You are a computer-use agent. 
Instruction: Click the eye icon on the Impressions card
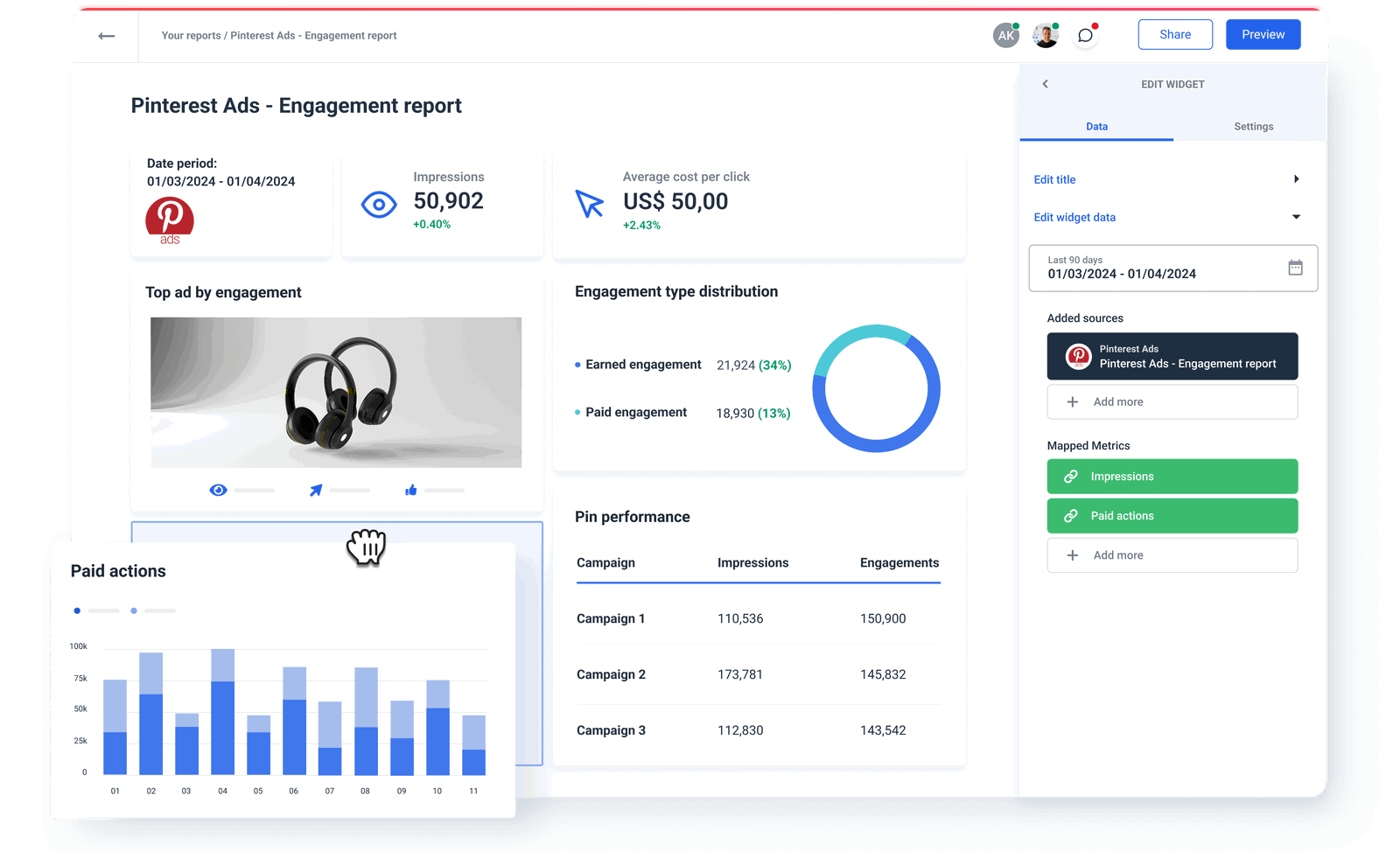click(378, 205)
